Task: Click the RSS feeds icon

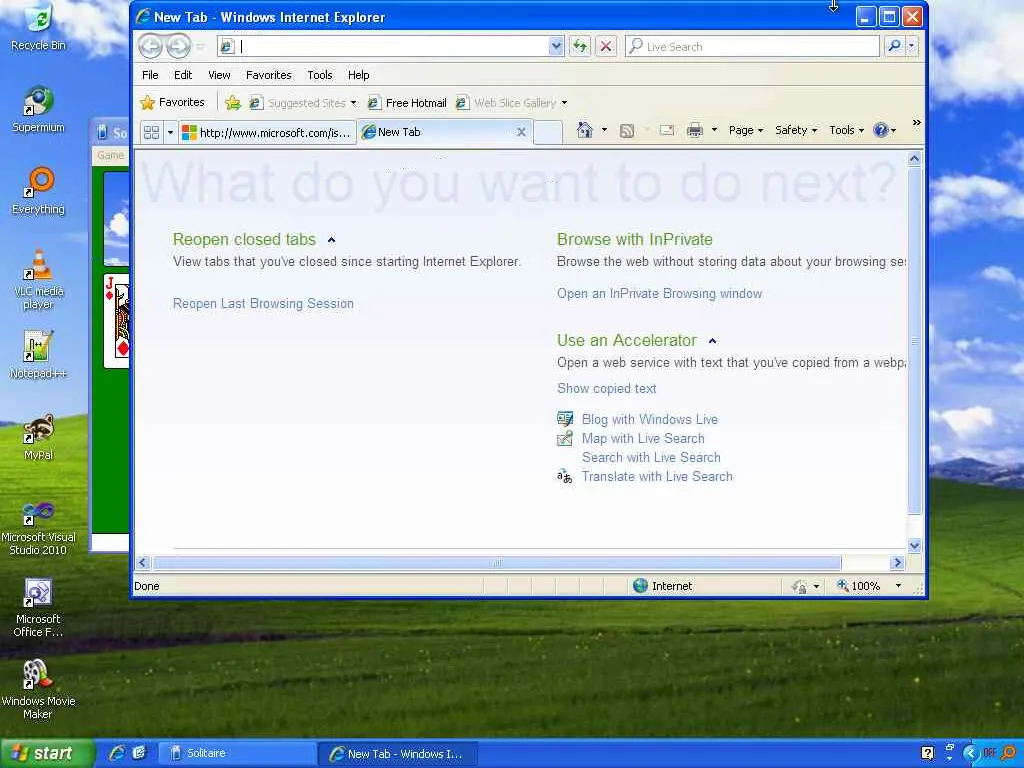Action: click(x=627, y=131)
